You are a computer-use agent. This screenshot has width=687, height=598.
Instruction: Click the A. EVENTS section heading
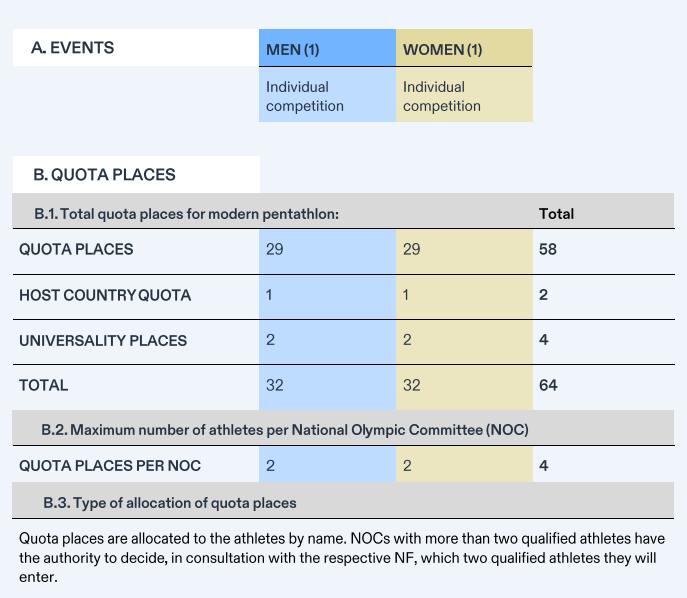click(x=73, y=47)
